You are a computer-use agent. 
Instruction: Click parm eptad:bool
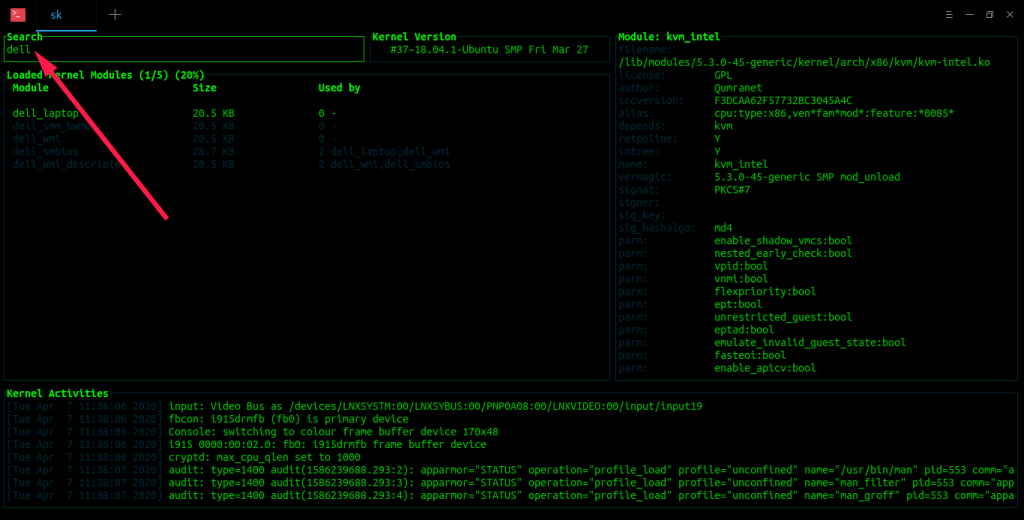744,330
